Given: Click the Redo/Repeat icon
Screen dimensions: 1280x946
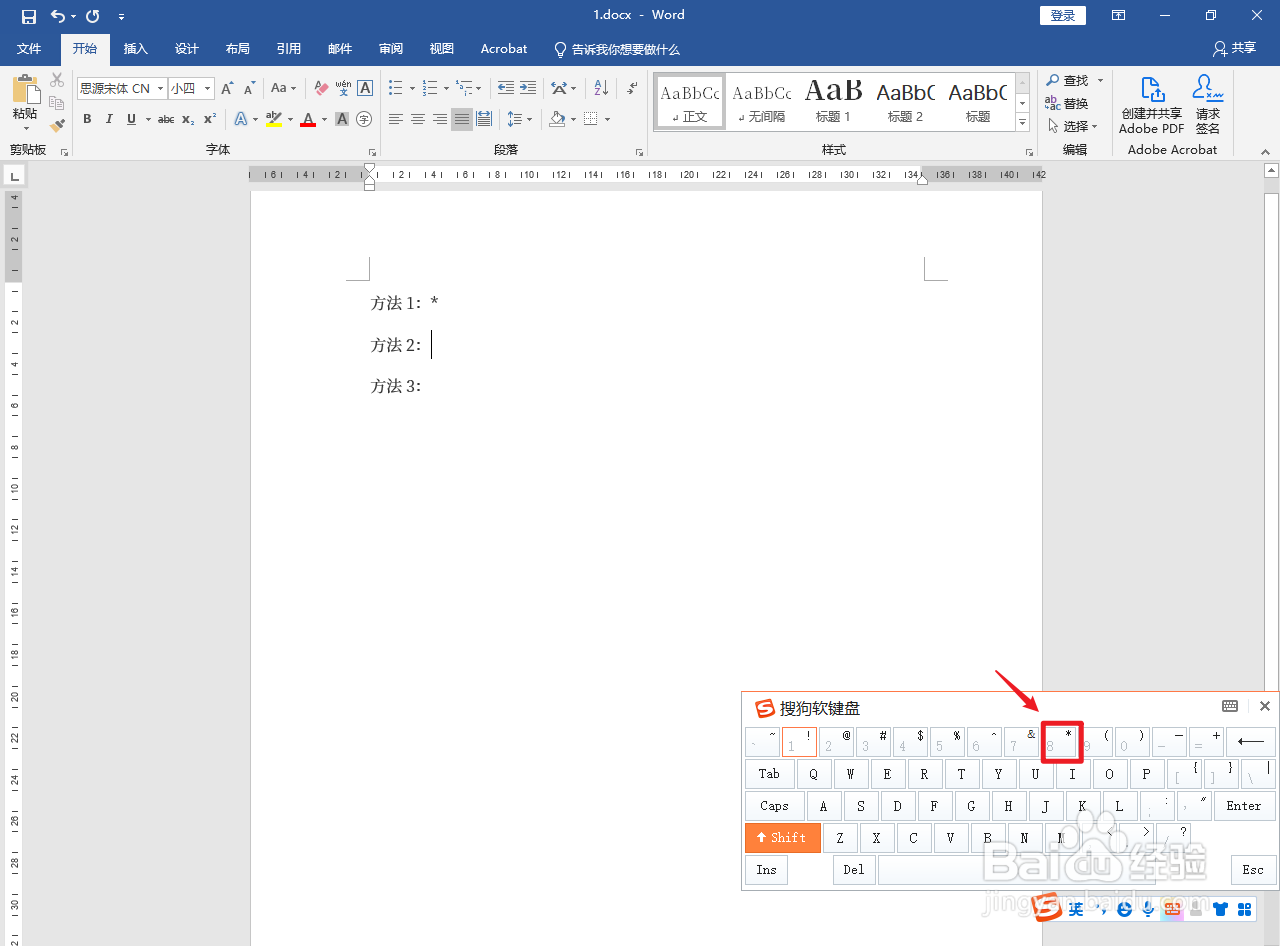Looking at the screenshot, I should coord(92,16).
